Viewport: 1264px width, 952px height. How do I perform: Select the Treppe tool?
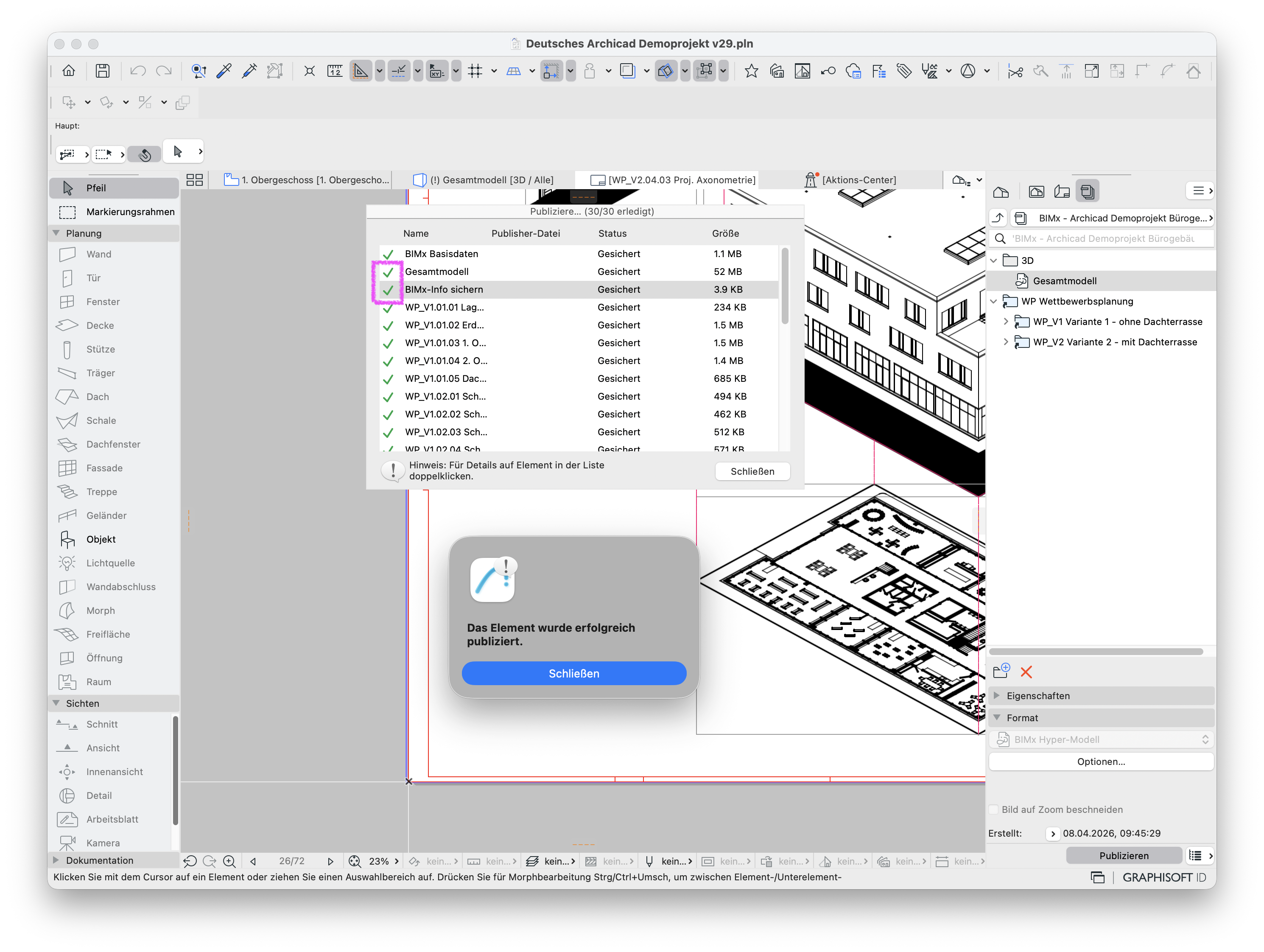114,491
